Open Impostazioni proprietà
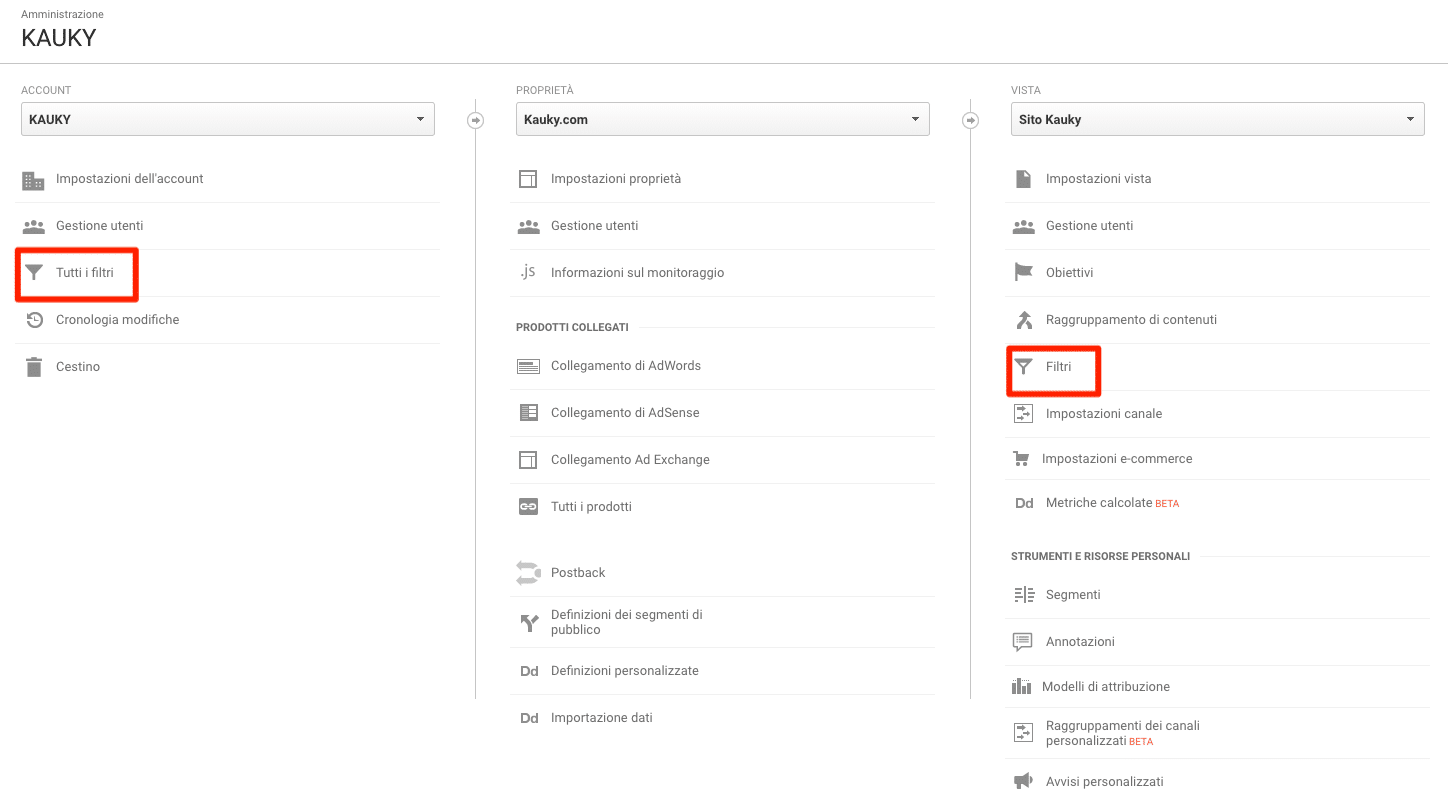 (x=616, y=179)
